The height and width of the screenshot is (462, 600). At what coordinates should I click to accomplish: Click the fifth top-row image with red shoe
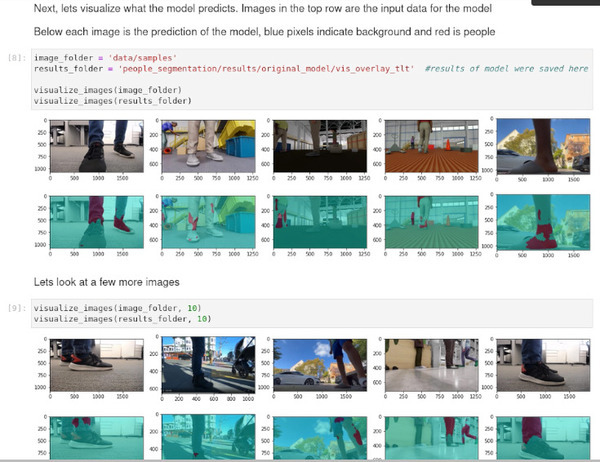click(x=541, y=146)
